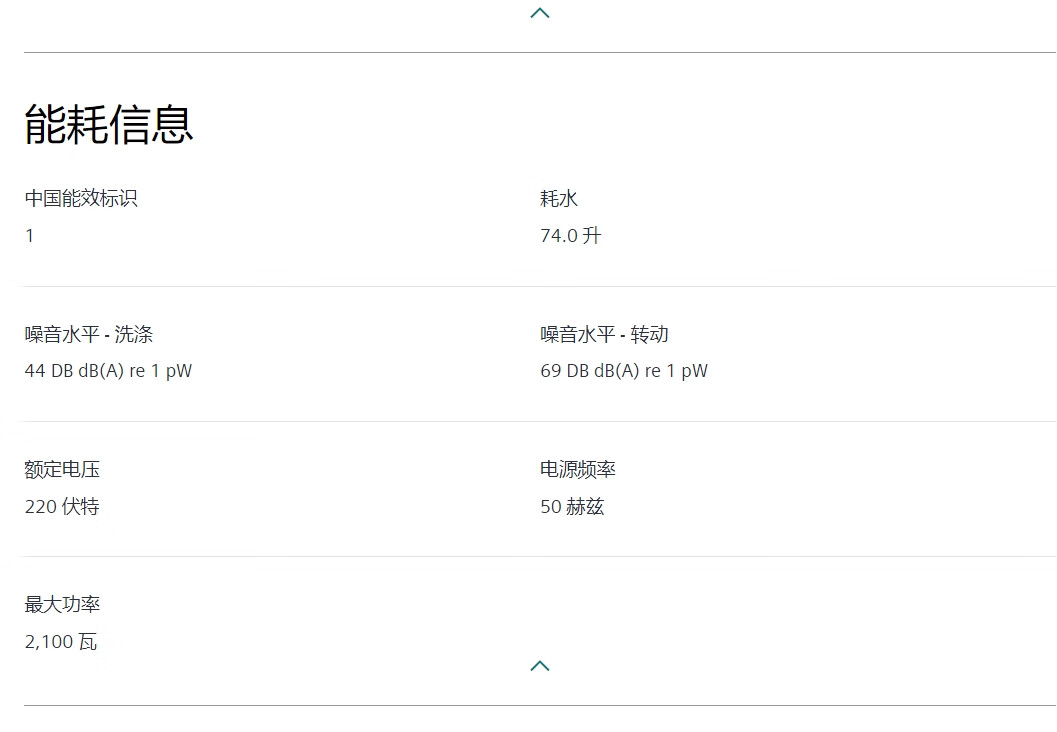Select the 电源频率 label
The width and height of the screenshot is (1057, 732).
coord(578,469)
